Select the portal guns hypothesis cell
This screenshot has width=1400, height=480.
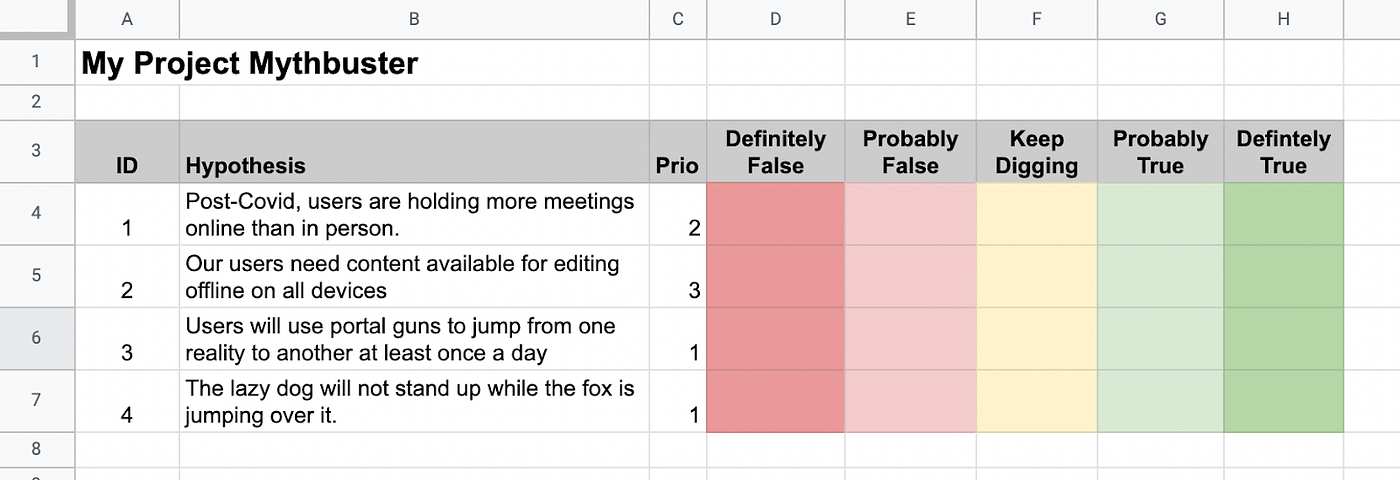(x=414, y=339)
